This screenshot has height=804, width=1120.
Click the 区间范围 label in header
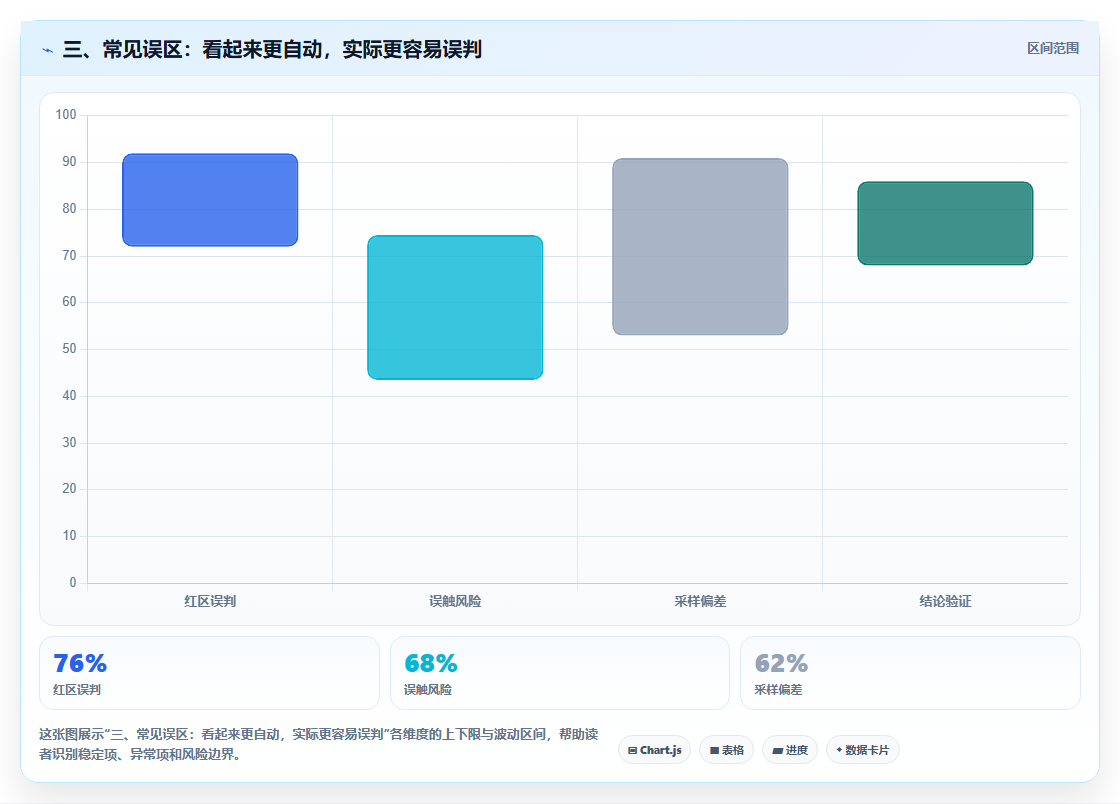pyautogui.click(x=1052, y=49)
